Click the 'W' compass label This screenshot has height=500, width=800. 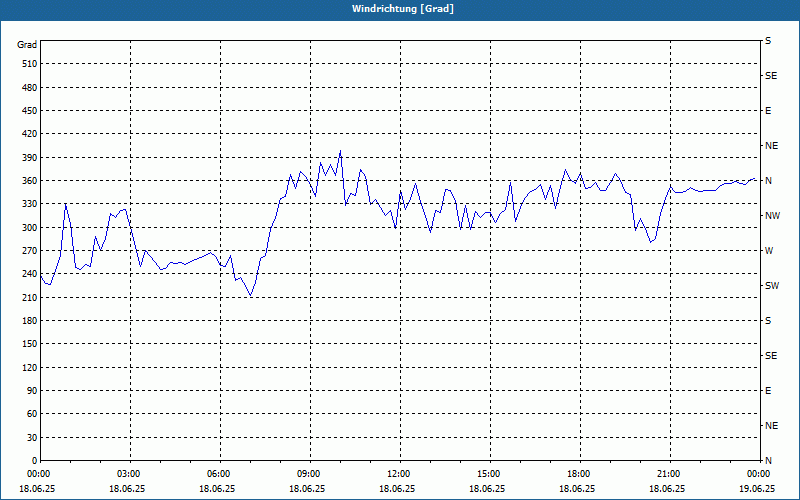point(769,251)
